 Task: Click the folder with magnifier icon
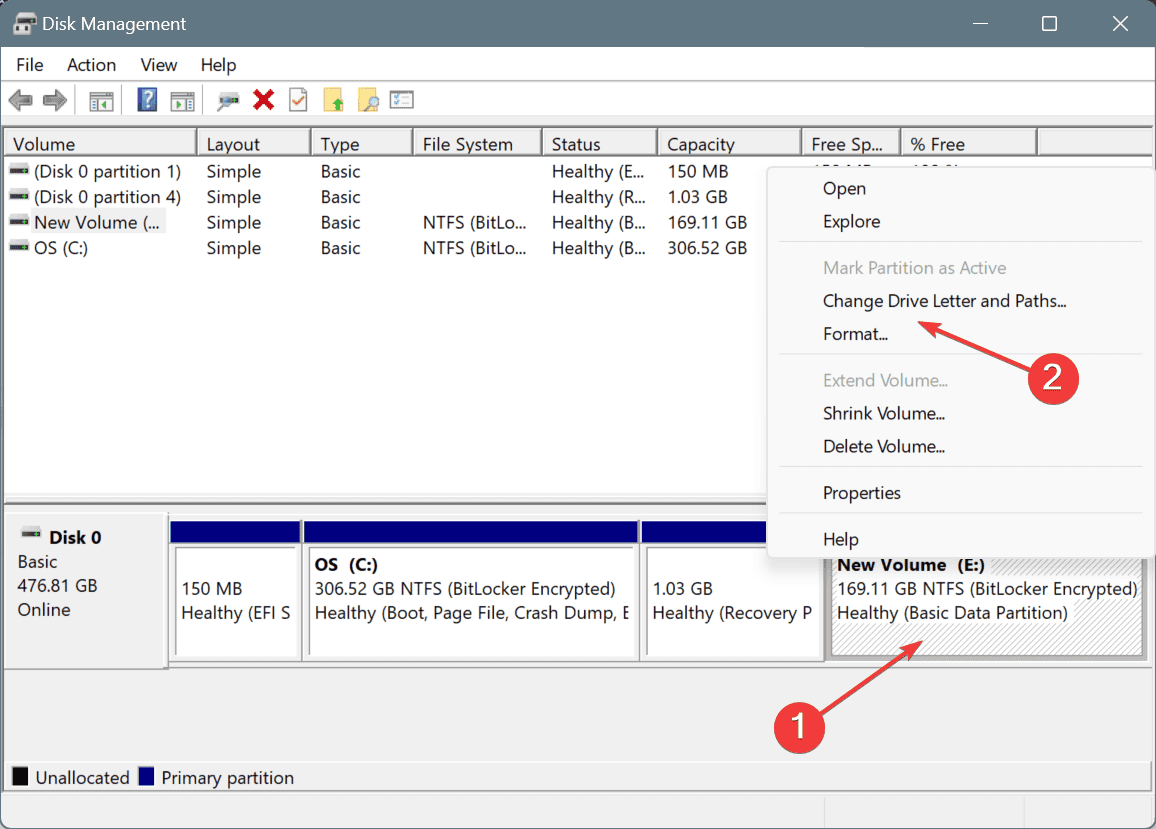click(368, 100)
